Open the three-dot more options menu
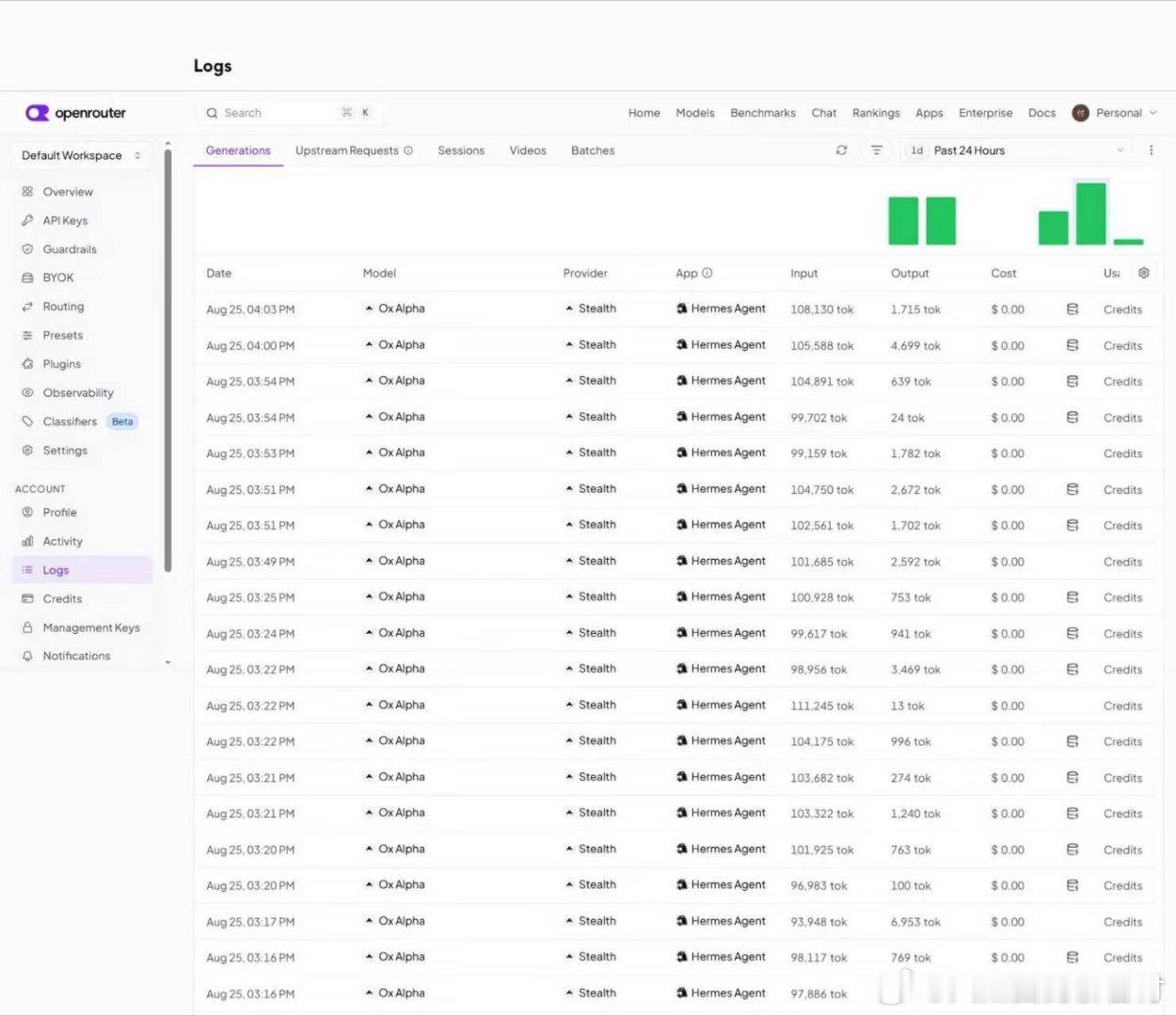Screen dimensions: 1176x1016 pyautogui.click(x=1151, y=151)
